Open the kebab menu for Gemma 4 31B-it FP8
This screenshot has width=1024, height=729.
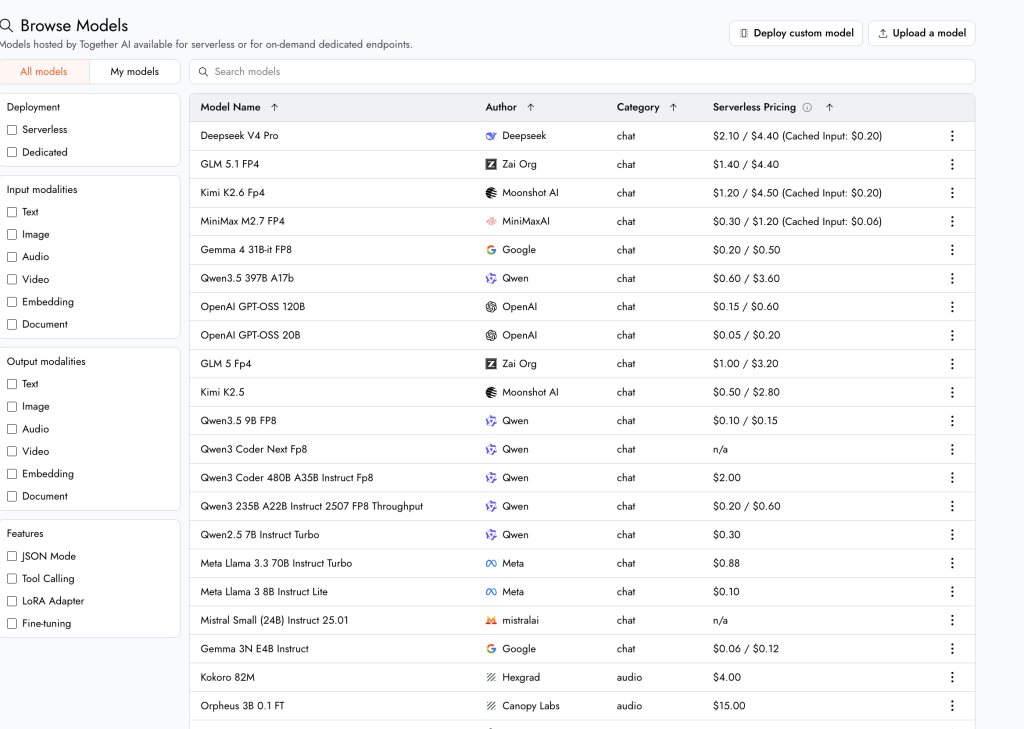tap(952, 250)
